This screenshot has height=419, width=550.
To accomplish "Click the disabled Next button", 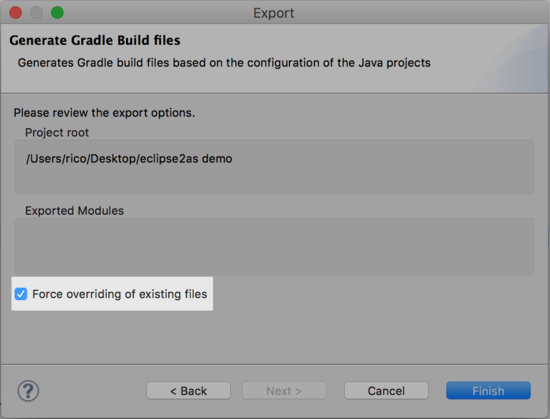I will 284,391.
